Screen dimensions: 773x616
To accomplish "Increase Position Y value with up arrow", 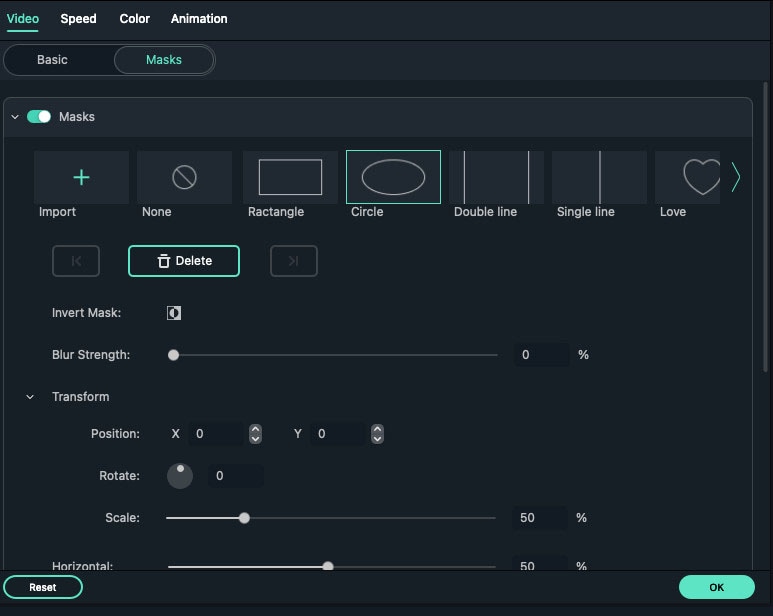I will pyautogui.click(x=378, y=429).
